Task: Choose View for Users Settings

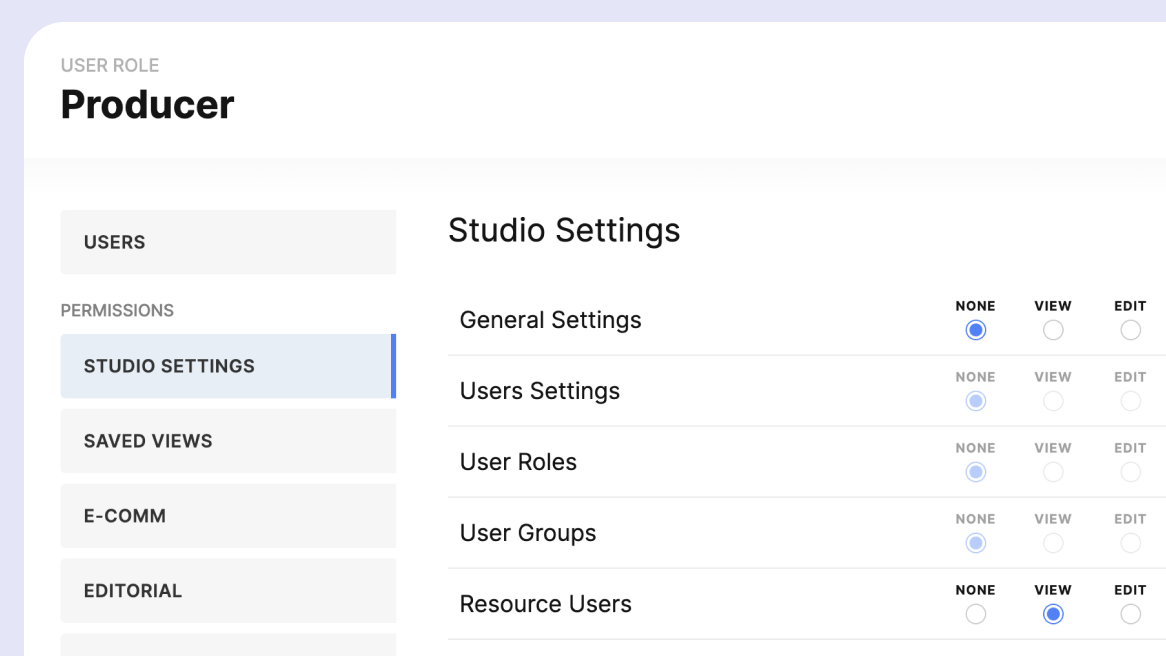Action: click(1053, 401)
